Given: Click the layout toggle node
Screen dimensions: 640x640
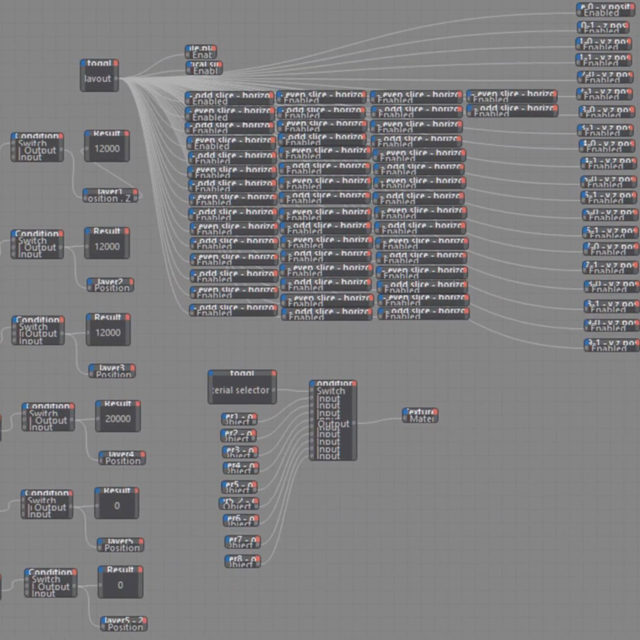Looking at the screenshot, I should 100,77.
